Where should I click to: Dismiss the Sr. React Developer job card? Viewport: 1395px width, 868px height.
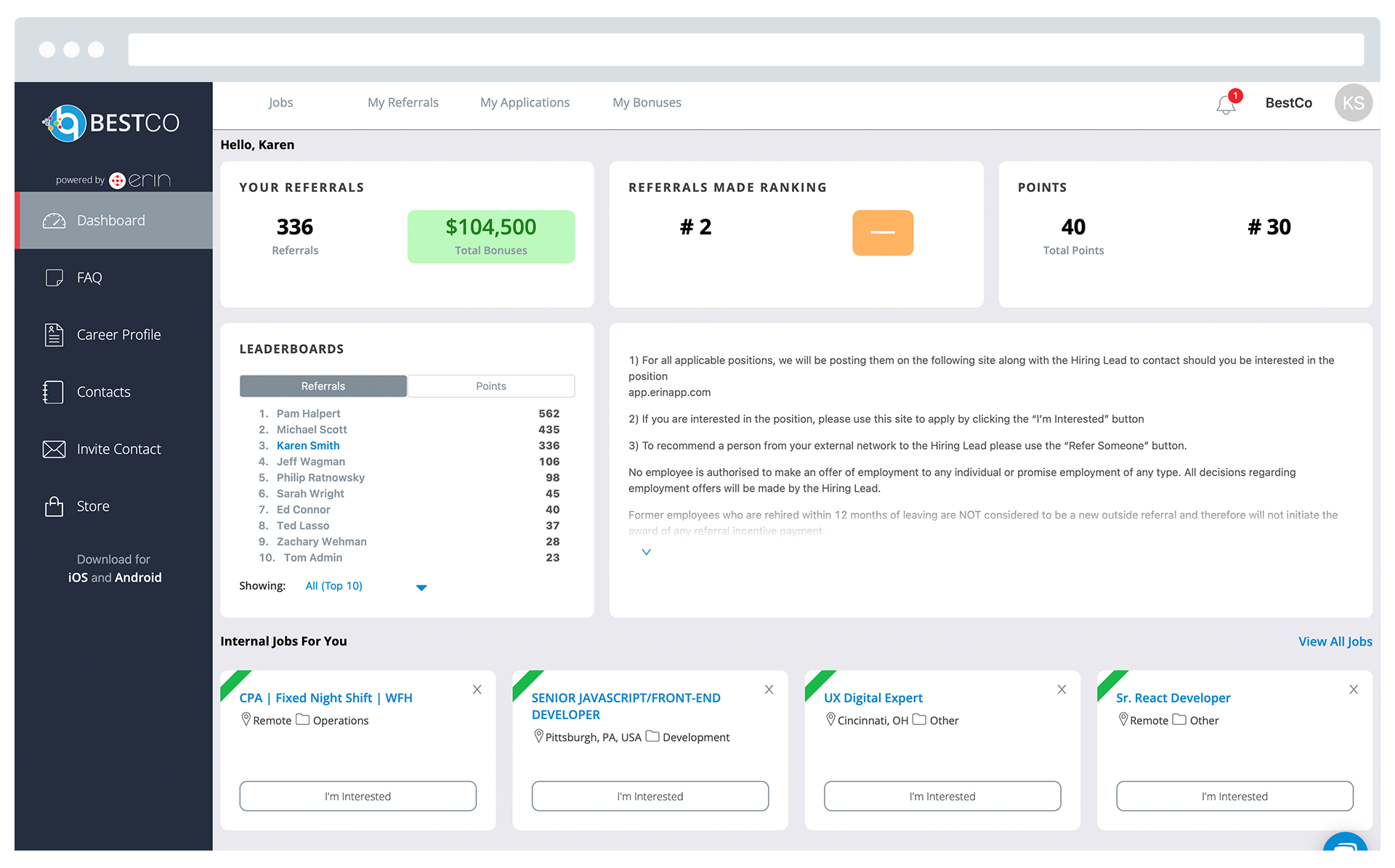[1354, 689]
